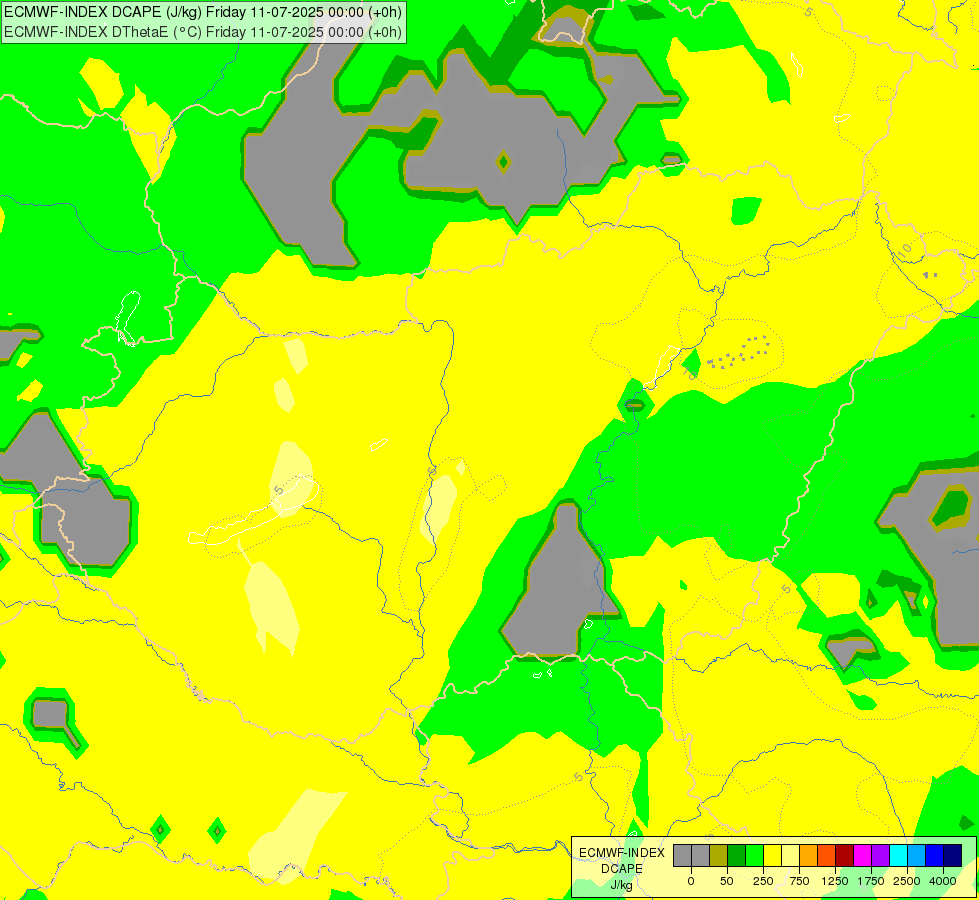
Task: Select the cyan legend color swatch
Action: (898, 856)
